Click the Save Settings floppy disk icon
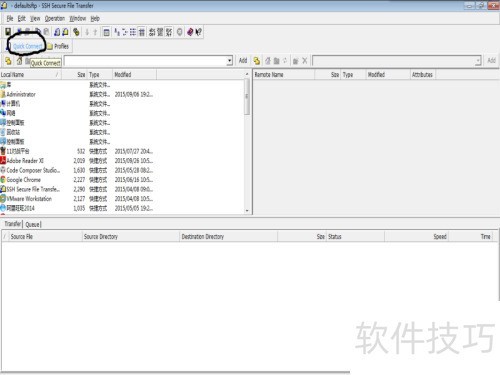The height and width of the screenshot is (375, 500). click(8, 32)
